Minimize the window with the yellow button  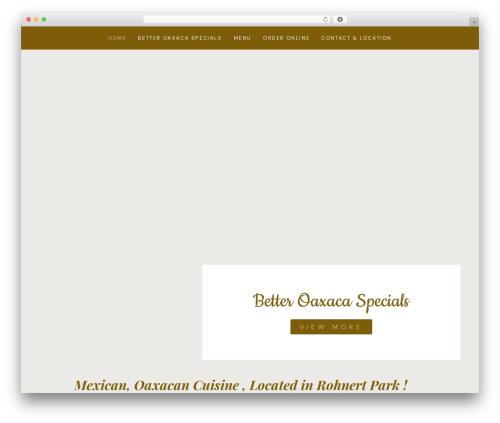[x=36, y=20]
